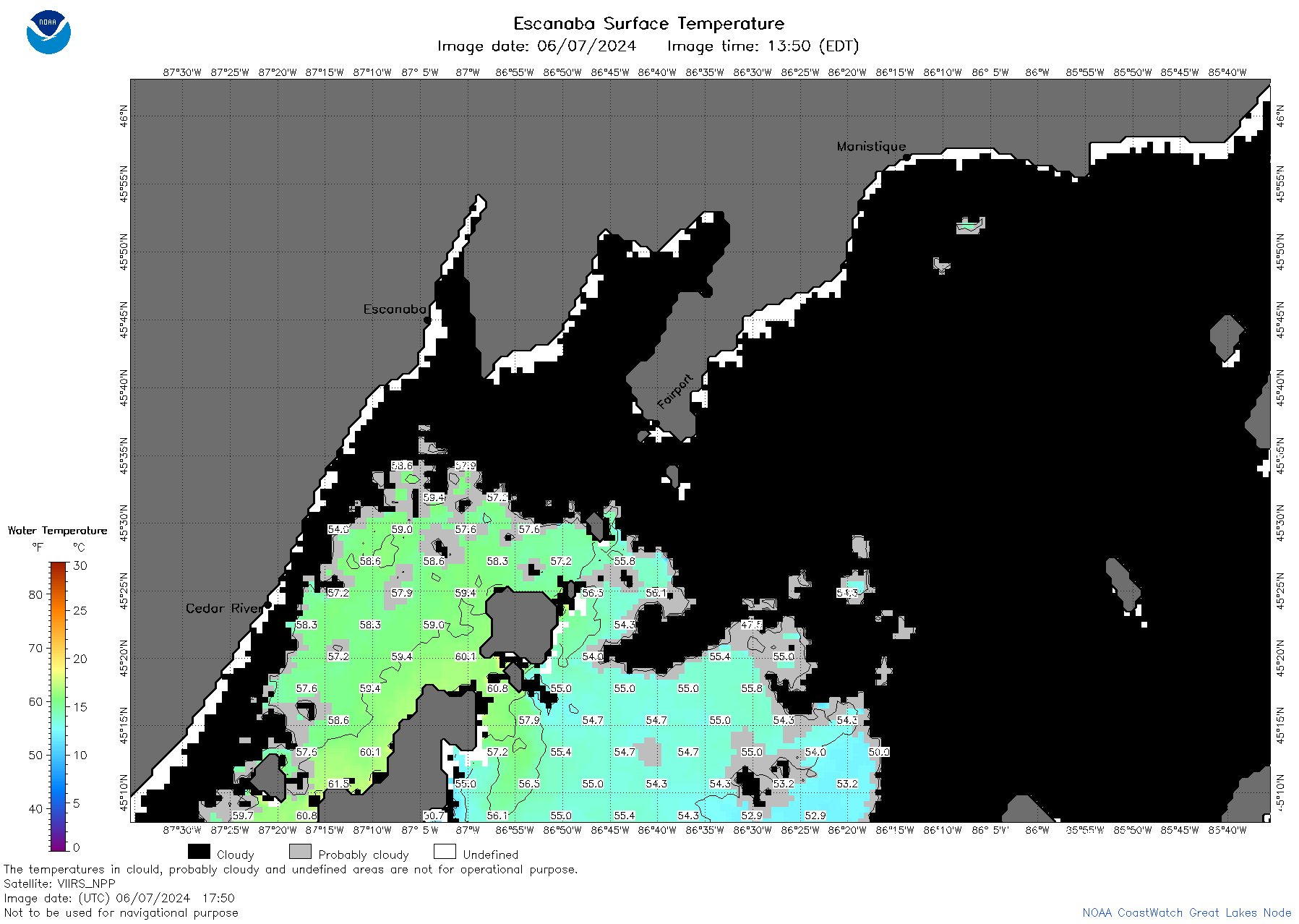Click the 87°30'W label on top axis

(x=182, y=72)
